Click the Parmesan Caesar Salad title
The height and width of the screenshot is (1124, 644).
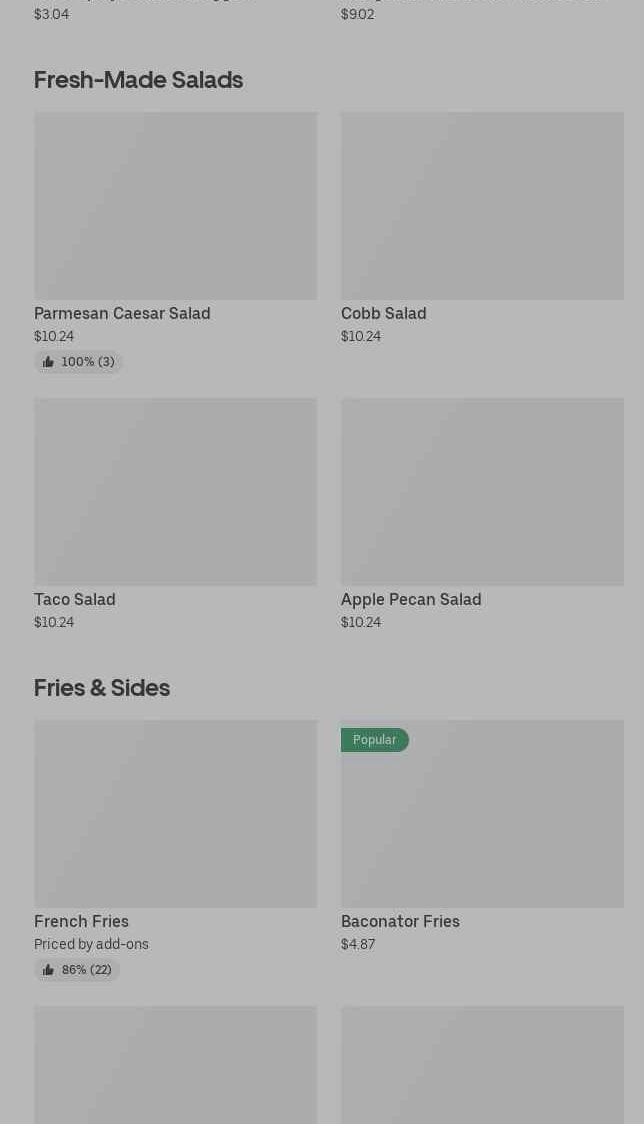[122, 313]
